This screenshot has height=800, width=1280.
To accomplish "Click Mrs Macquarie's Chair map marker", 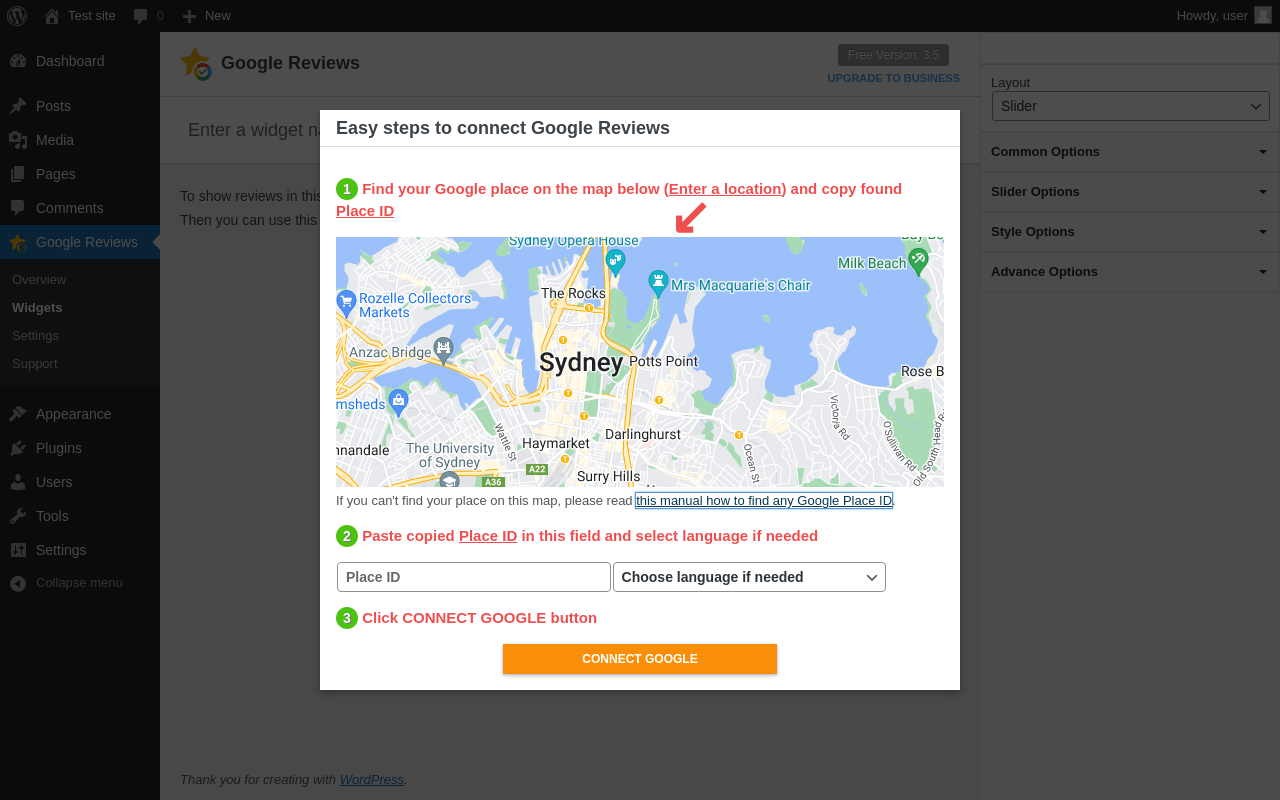I will pos(658,283).
